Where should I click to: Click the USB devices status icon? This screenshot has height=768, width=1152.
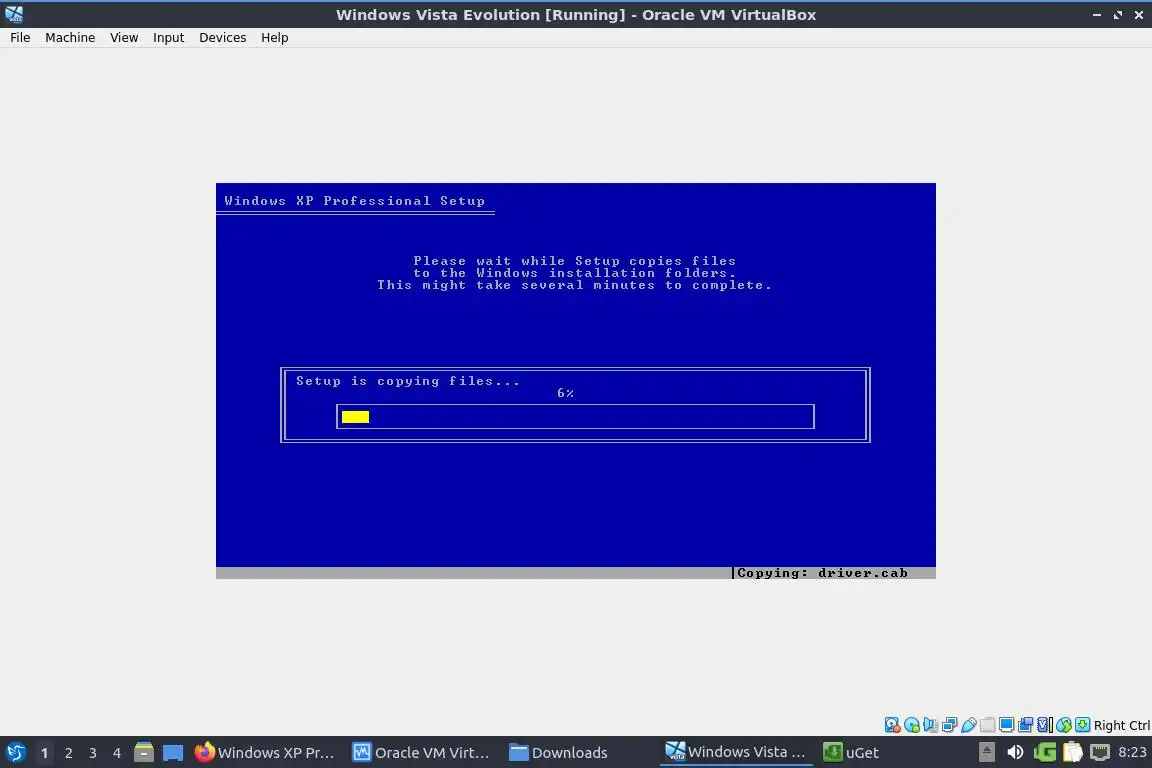(x=969, y=725)
